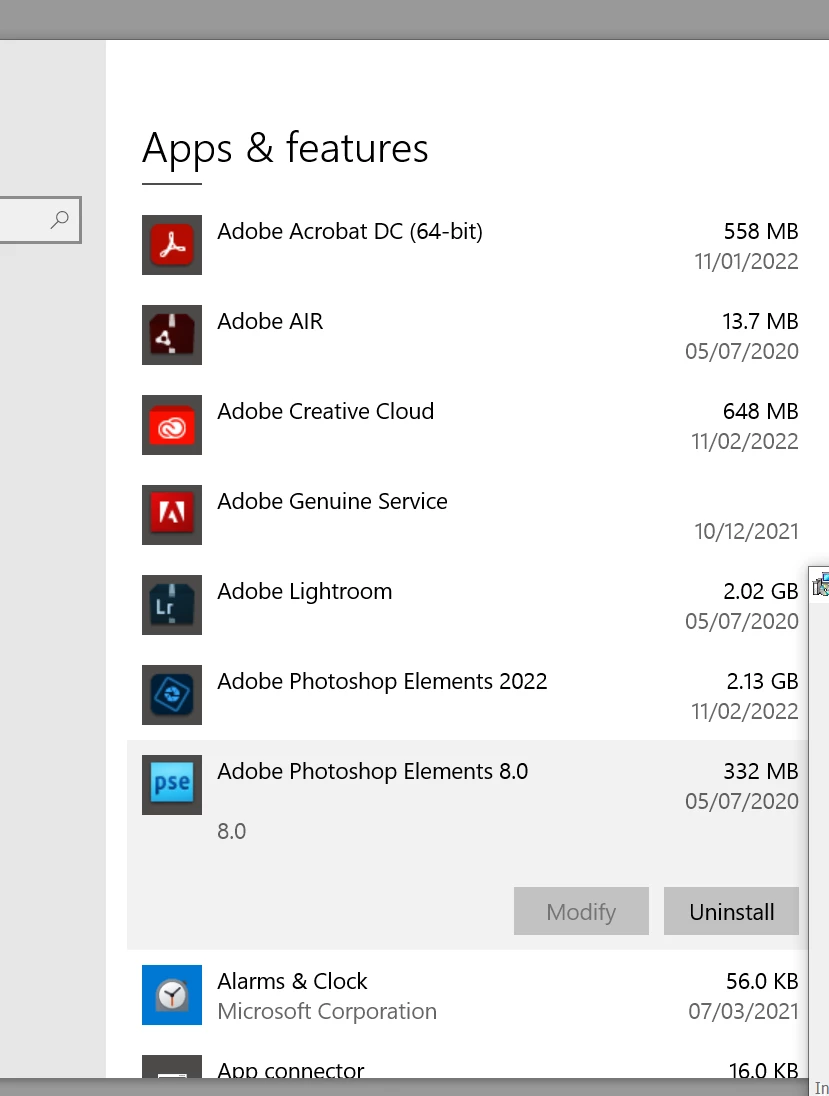829x1096 pixels.
Task: Click the 332 MB size value
Action: coord(760,772)
